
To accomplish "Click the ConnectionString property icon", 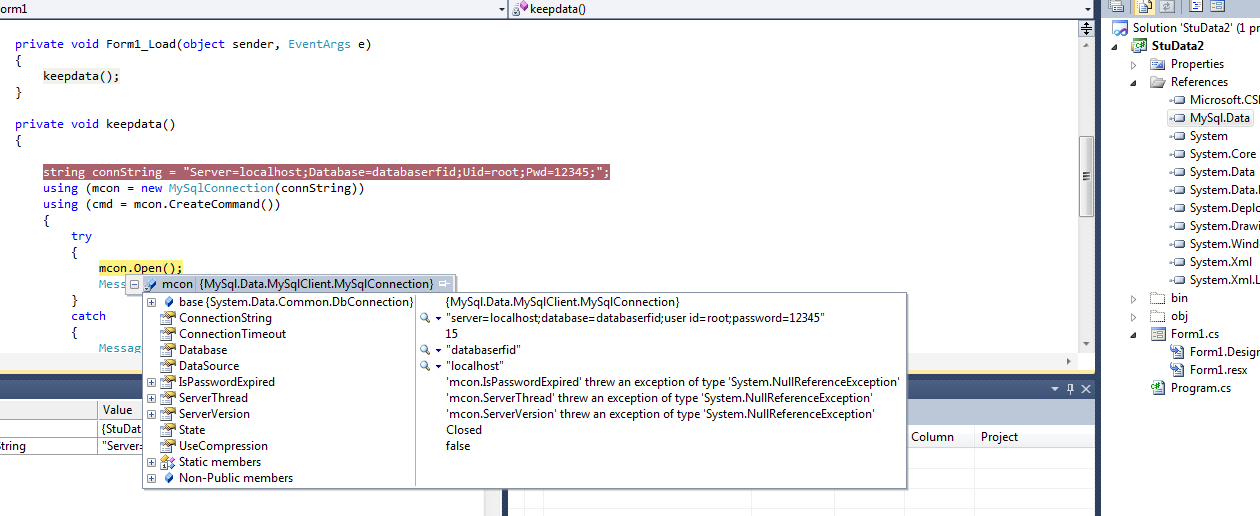I will (168, 318).
